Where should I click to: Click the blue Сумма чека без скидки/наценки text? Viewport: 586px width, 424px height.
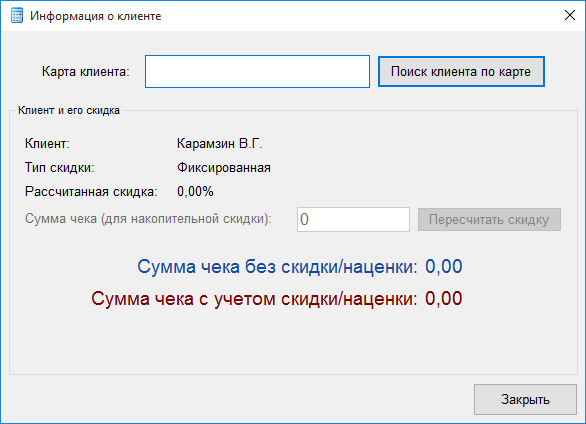[x=277, y=267]
